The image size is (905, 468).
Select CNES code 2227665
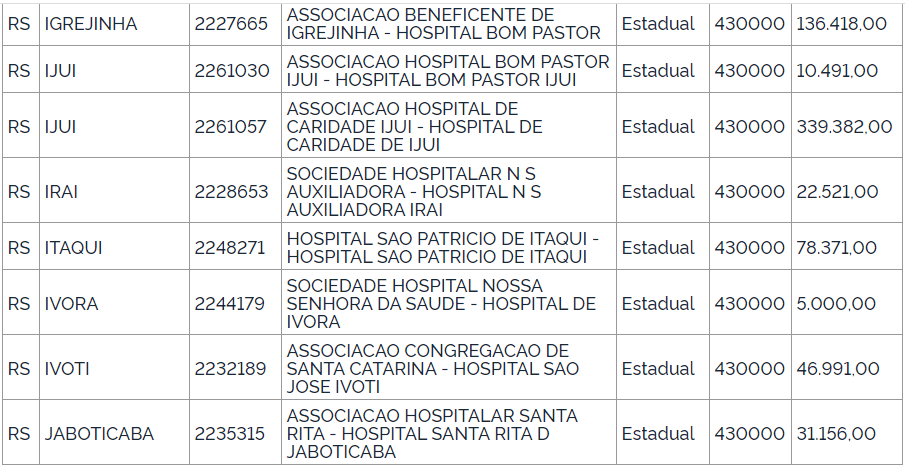(x=232, y=24)
